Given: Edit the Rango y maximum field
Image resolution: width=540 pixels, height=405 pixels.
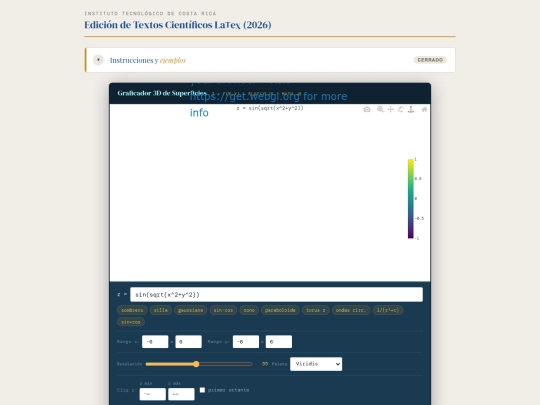Looking at the screenshot, I should [279, 342].
